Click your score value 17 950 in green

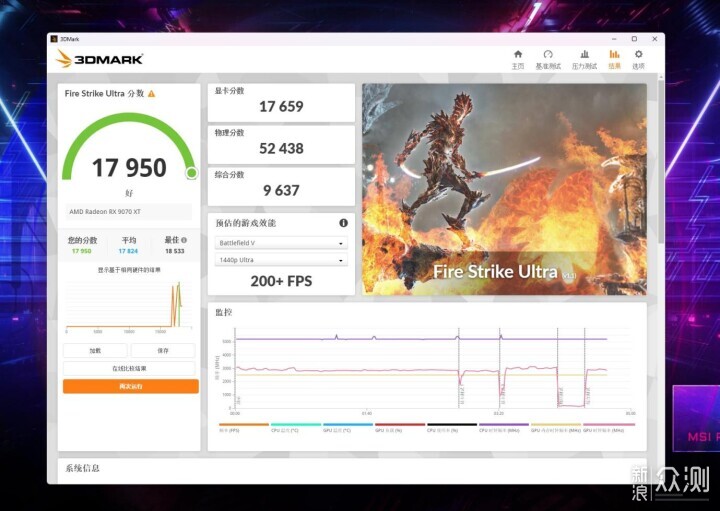click(82, 251)
